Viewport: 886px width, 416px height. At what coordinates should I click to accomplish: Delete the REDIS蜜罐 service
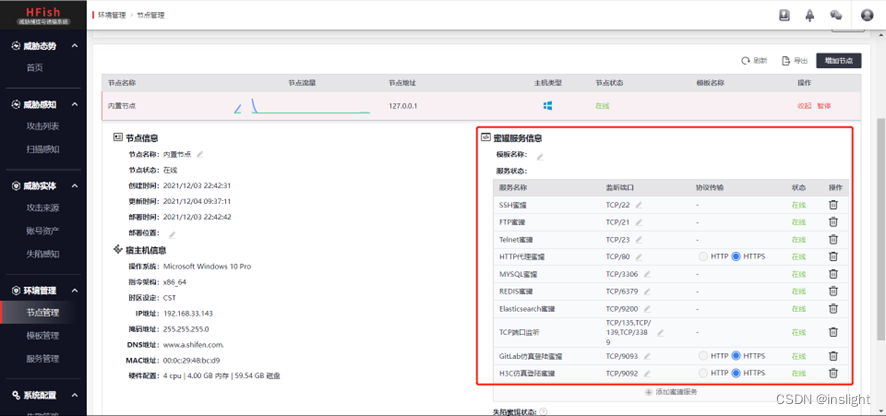pos(833,291)
